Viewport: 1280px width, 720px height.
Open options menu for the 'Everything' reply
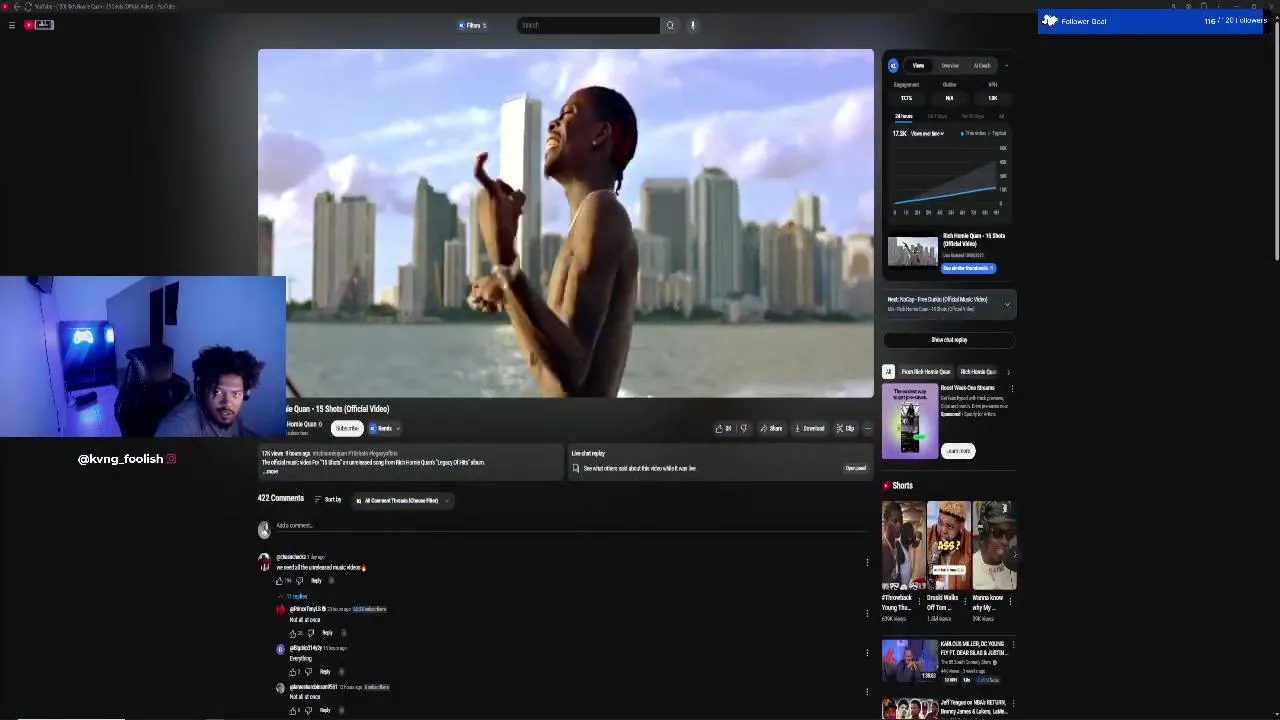(867, 653)
